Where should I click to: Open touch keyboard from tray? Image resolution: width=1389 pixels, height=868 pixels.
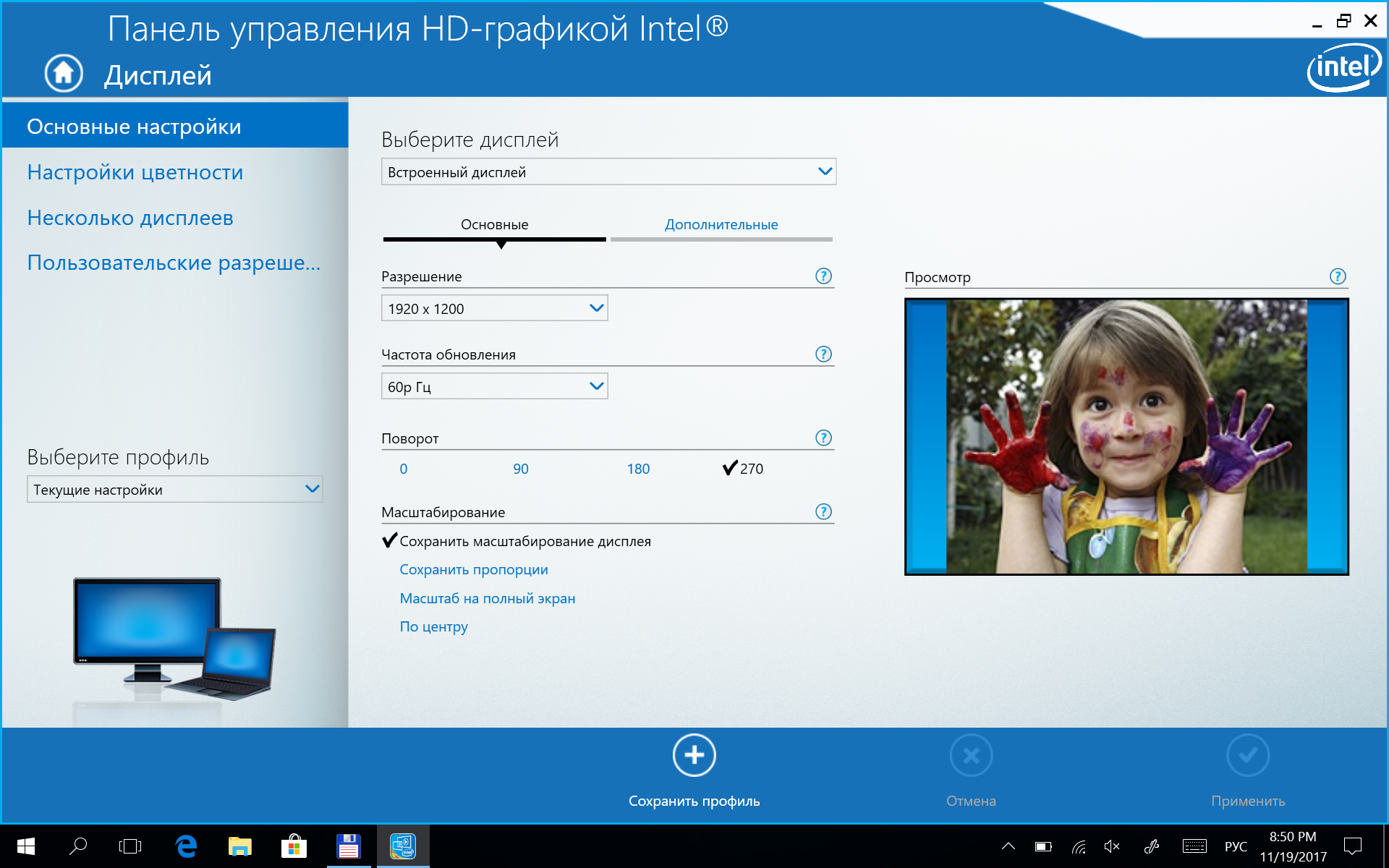(1194, 846)
